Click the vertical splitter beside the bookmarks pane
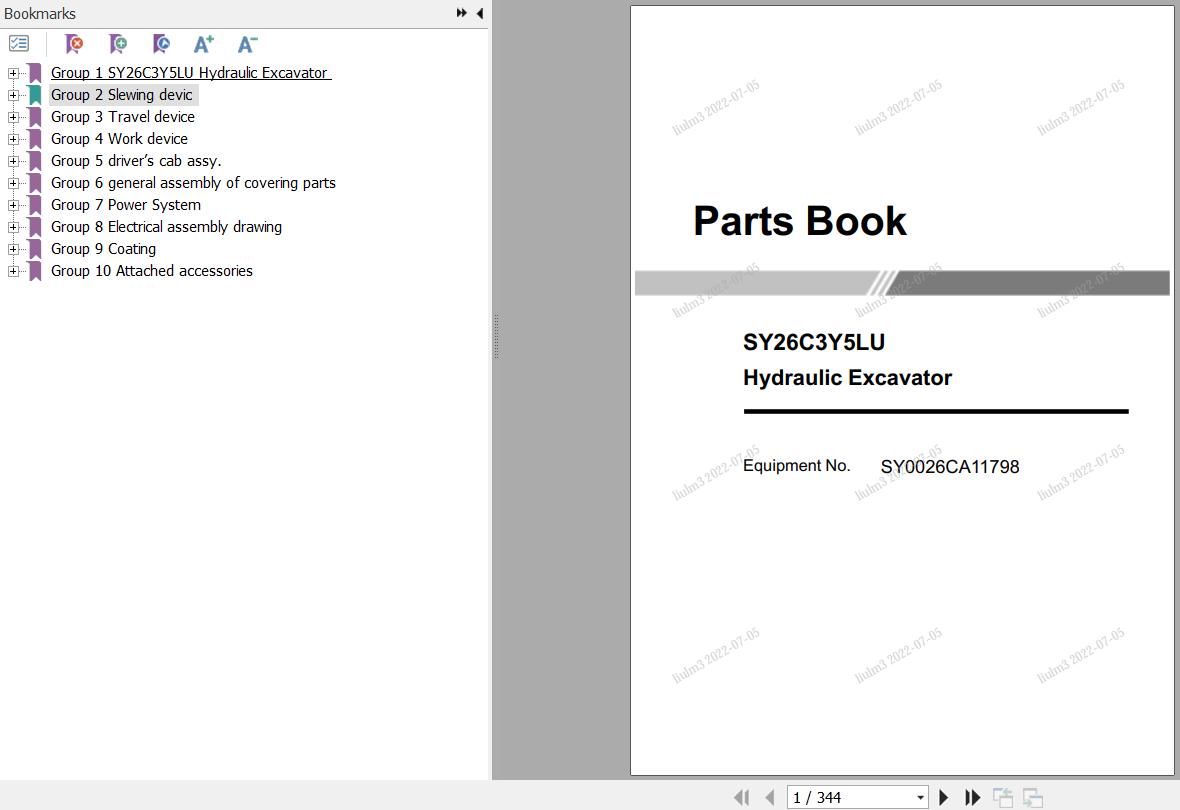This screenshot has width=1180, height=810. tap(495, 335)
